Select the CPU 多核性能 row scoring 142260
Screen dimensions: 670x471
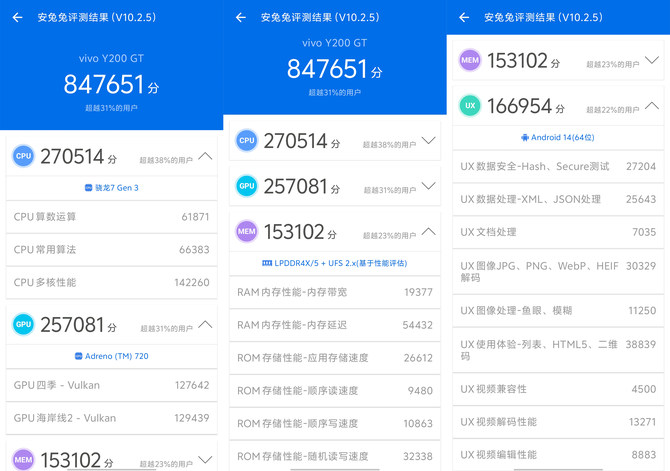112,283
